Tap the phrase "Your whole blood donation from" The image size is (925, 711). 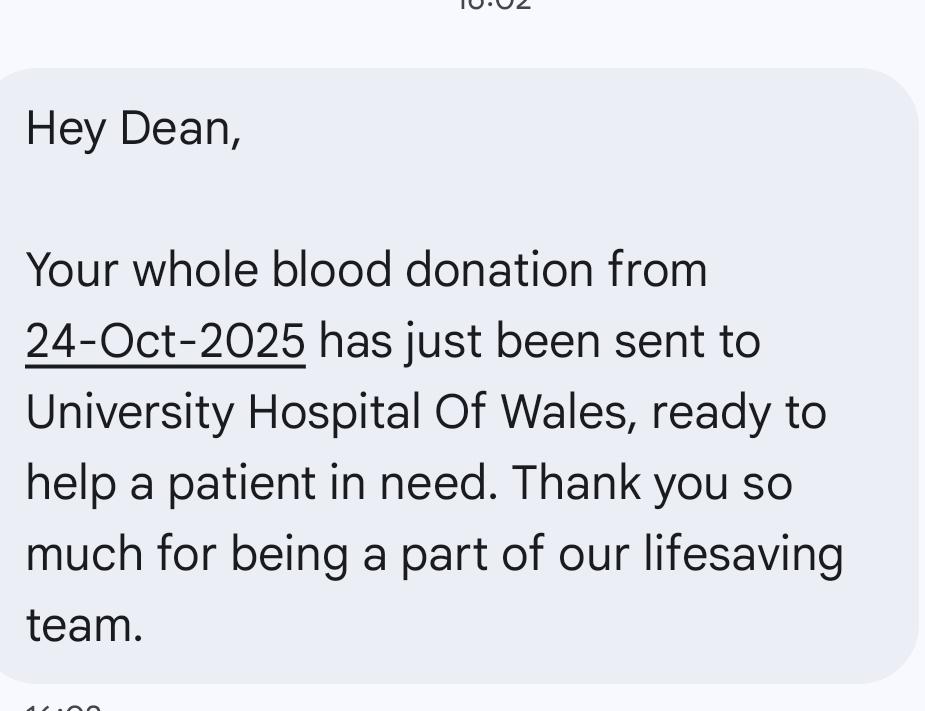click(x=366, y=270)
